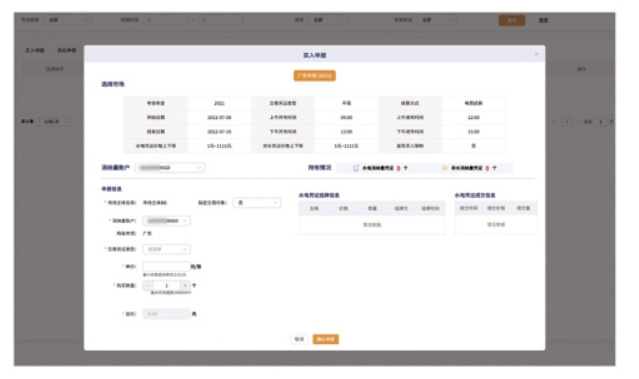Expand the designated trading counterparty dropdown
The image size is (639, 379).
[x=257, y=203]
